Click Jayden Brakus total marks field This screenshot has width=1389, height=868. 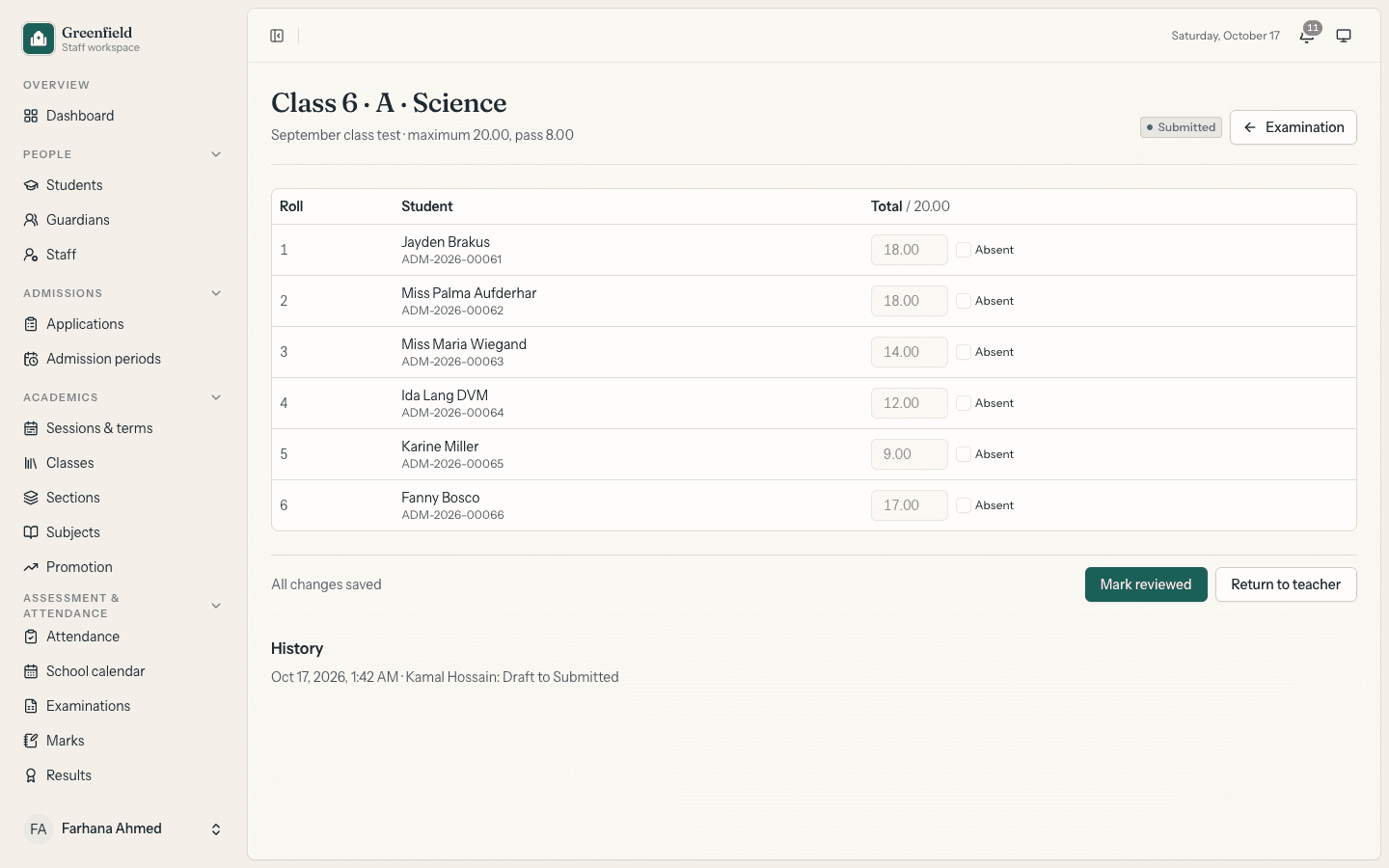(910, 250)
